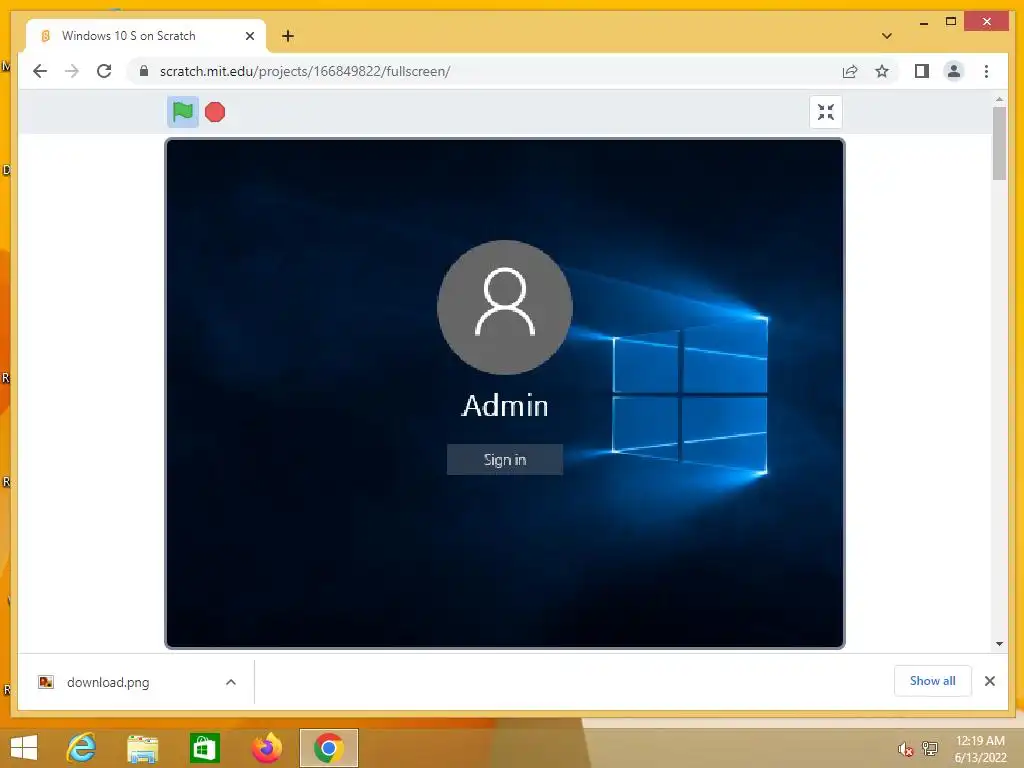The width and height of the screenshot is (1024, 768).
Task: Click the Admin user avatar
Action: pyautogui.click(x=505, y=307)
